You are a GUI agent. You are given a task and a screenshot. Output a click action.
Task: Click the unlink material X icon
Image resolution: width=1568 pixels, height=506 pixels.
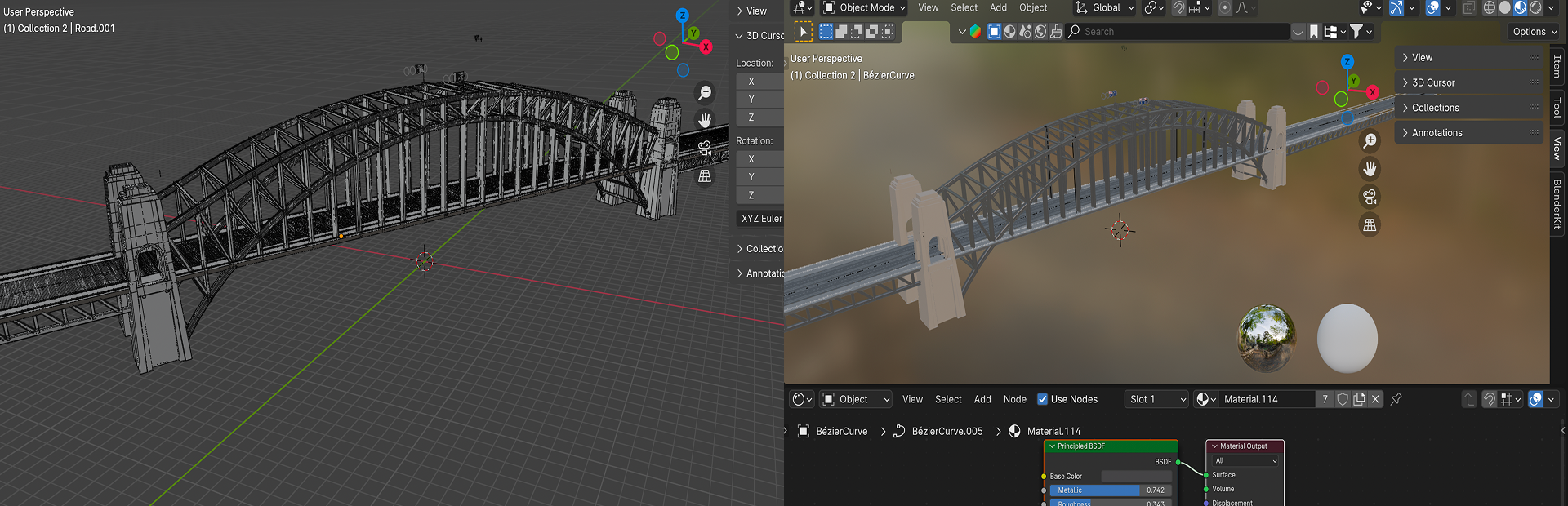1375,399
